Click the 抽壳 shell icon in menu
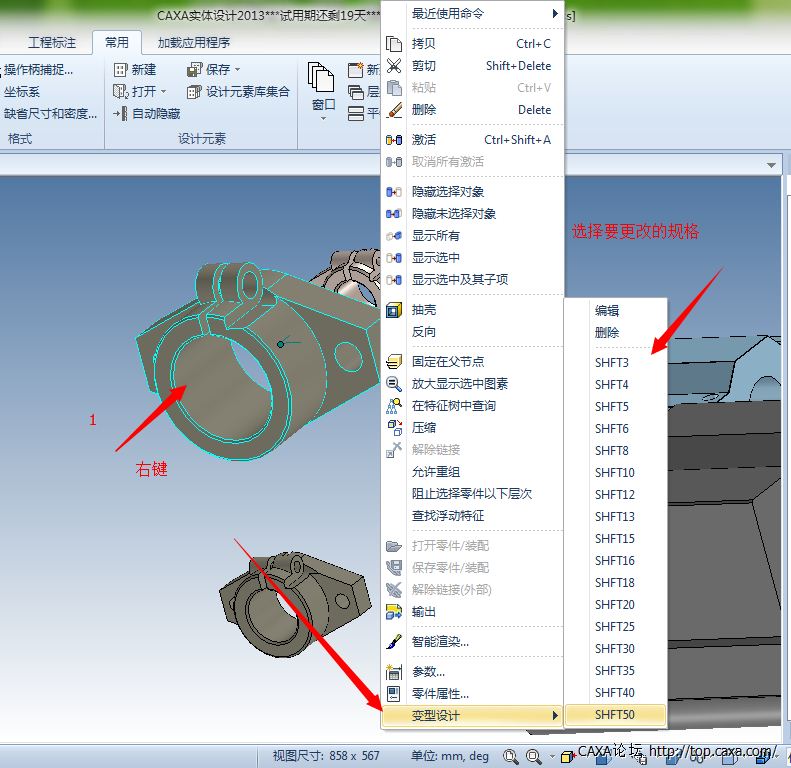This screenshot has width=791, height=768. click(394, 310)
